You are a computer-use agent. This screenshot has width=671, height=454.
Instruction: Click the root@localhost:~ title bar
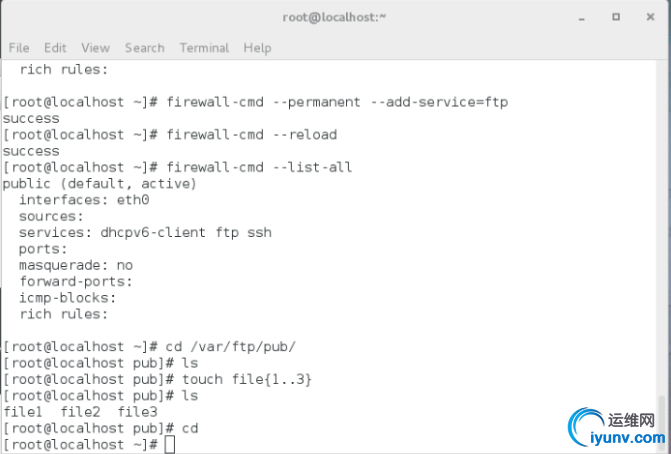pos(334,18)
